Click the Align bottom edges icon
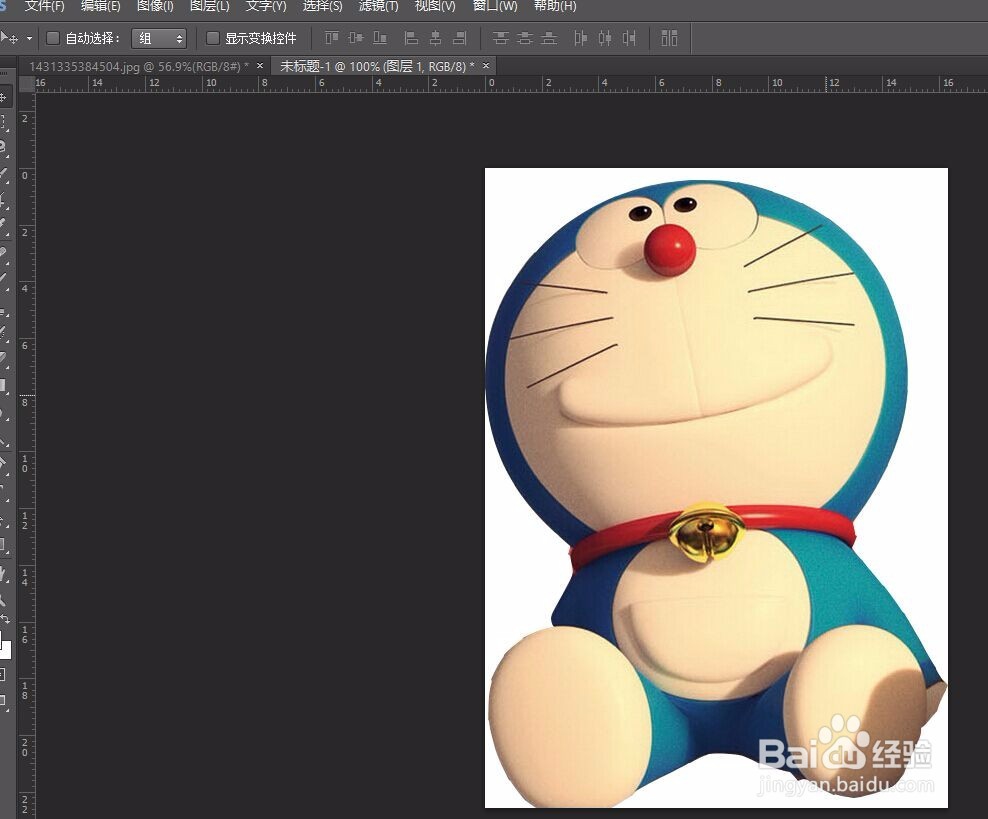Image resolution: width=988 pixels, height=819 pixels. (x=379, y=38)
